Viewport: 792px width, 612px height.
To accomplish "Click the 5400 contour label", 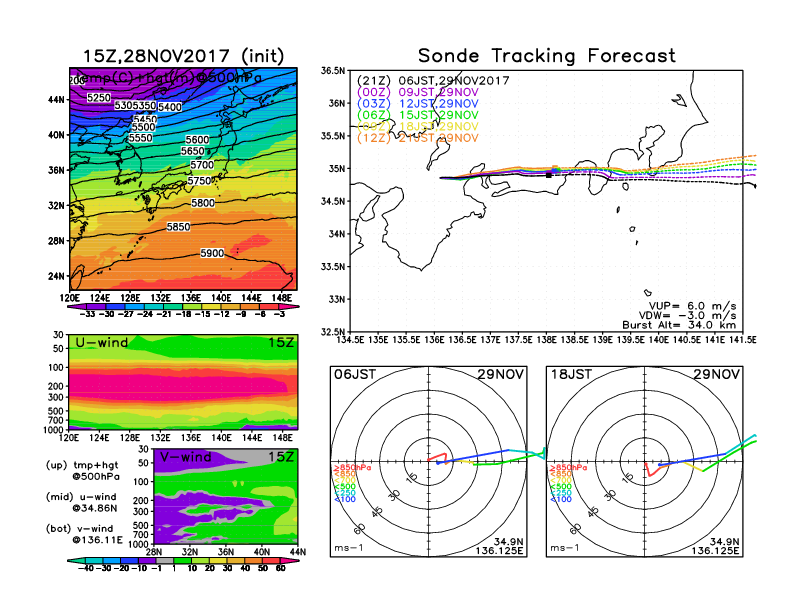I will tap(170, 107).
